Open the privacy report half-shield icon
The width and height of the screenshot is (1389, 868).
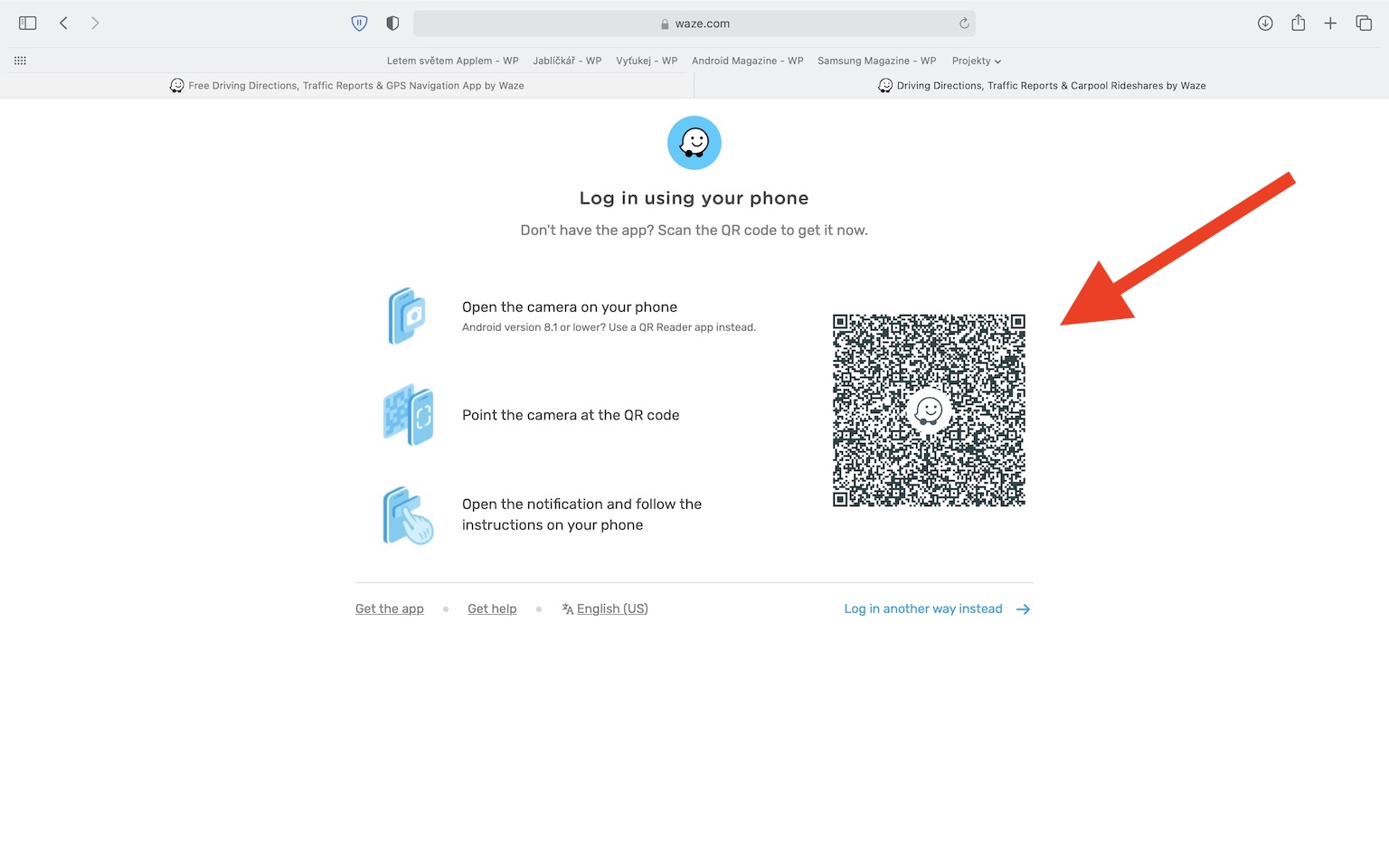click(392, 24)
